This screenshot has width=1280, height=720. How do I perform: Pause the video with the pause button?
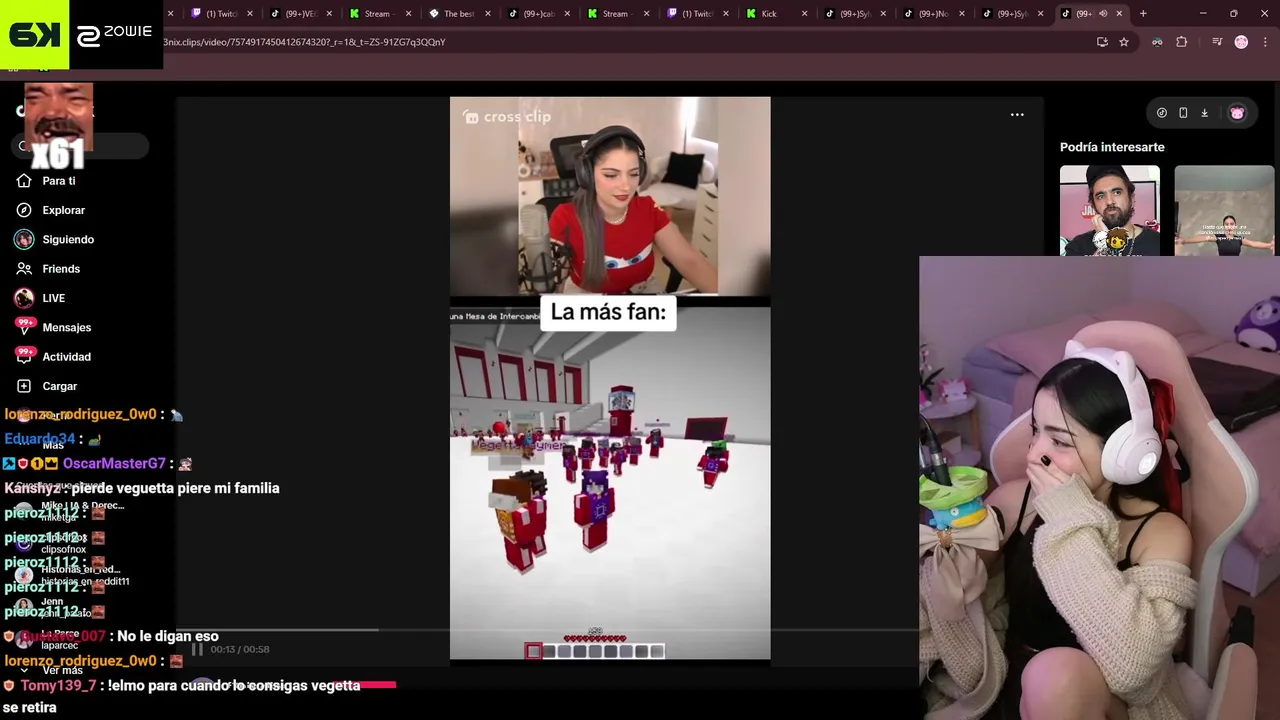point(197,649)
